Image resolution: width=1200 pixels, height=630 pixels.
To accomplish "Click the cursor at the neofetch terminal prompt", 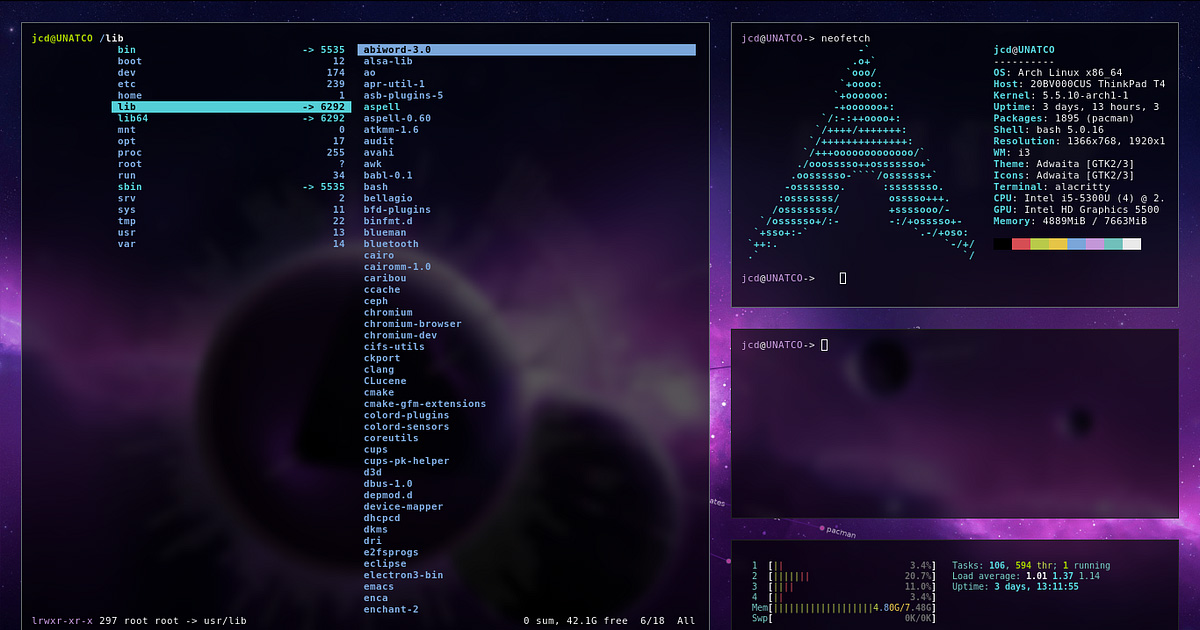I will click(x=843, y=278).
